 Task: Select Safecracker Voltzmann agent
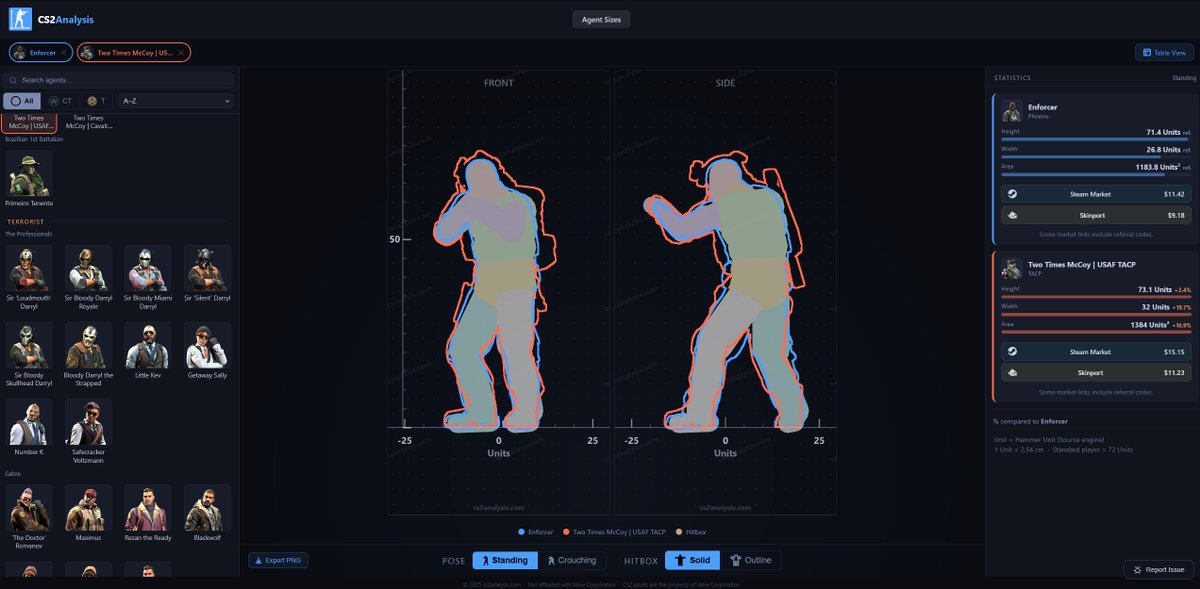click(x=88, y=430)
